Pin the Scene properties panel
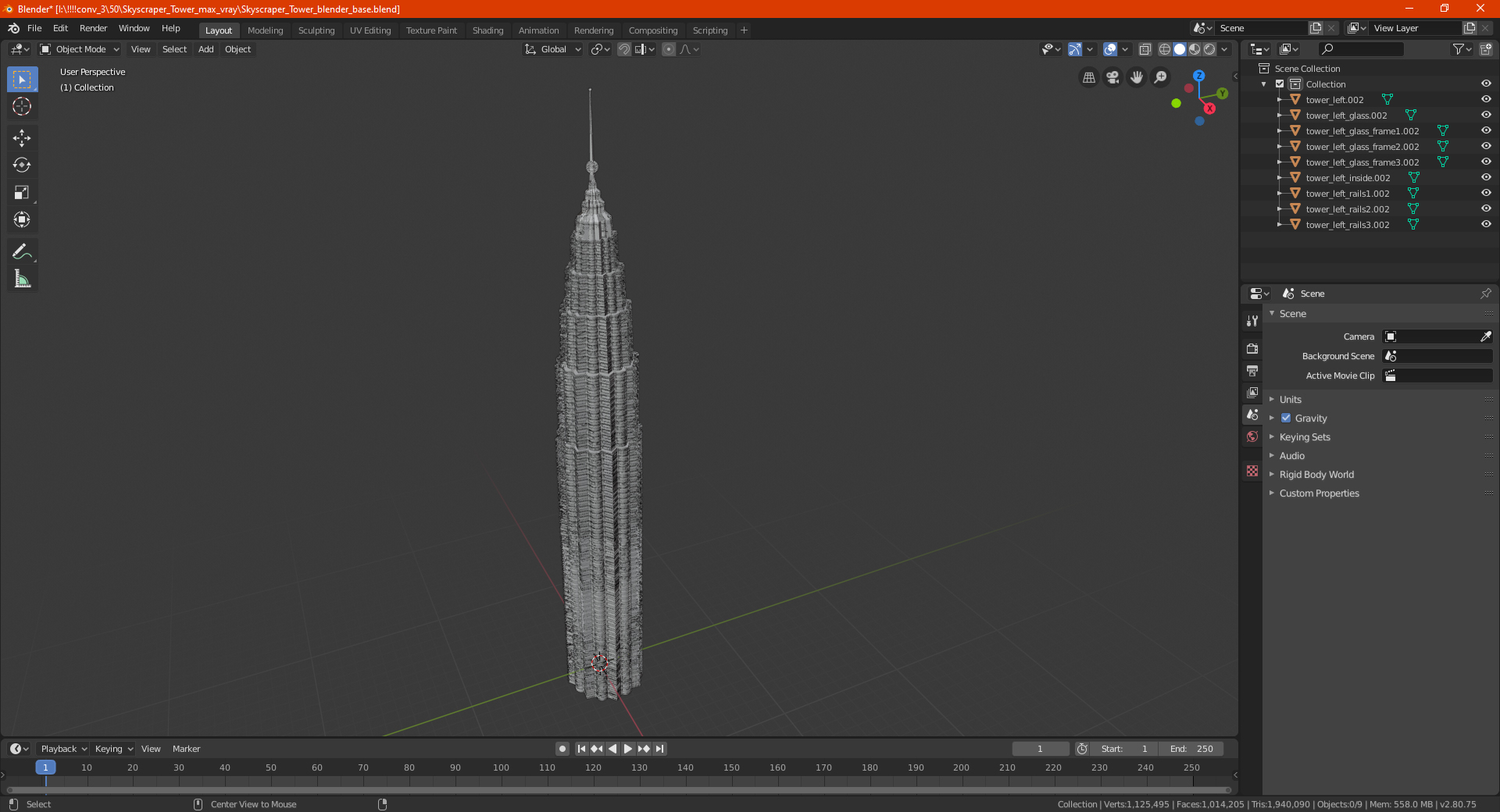 1485,294
